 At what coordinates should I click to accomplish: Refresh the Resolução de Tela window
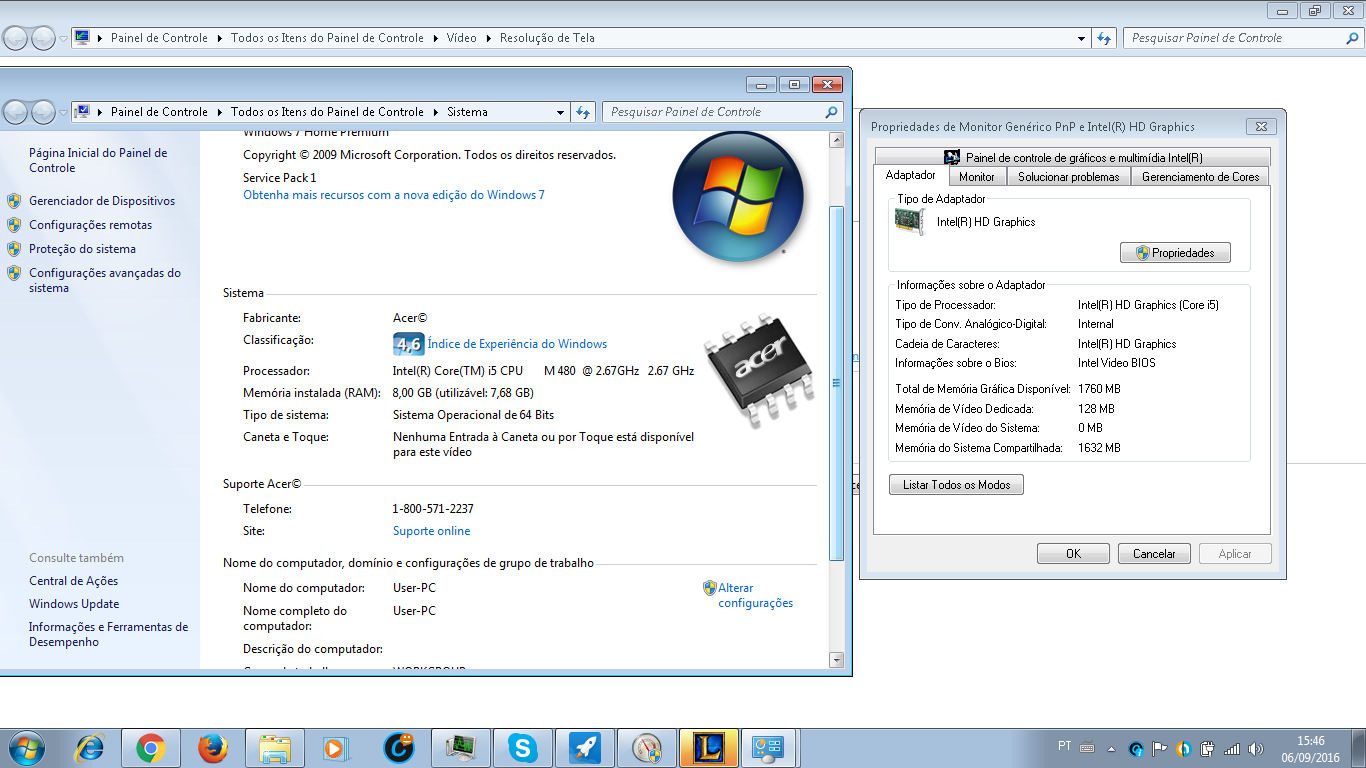1104,38
